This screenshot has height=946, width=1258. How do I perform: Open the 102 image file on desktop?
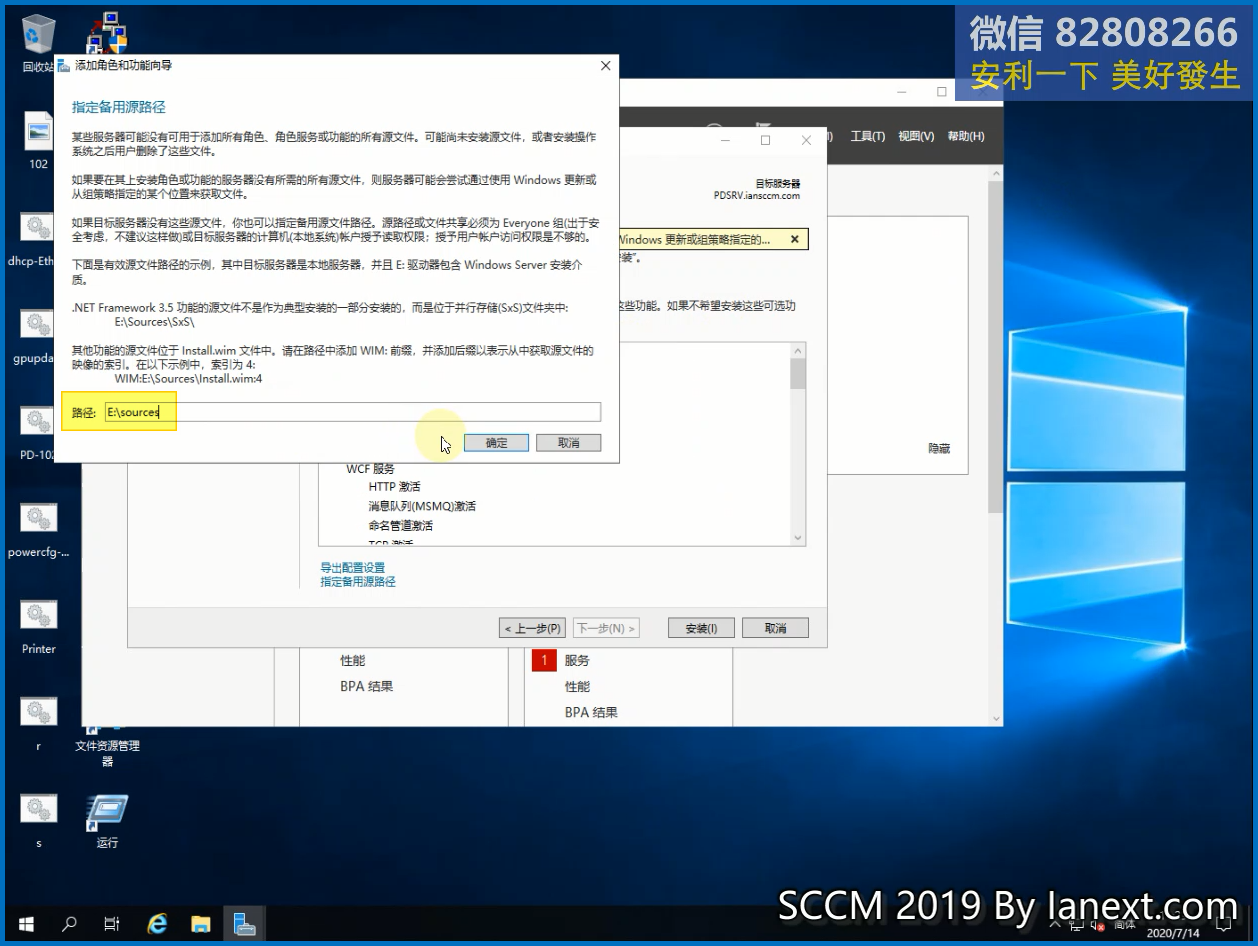coord(39,140)
